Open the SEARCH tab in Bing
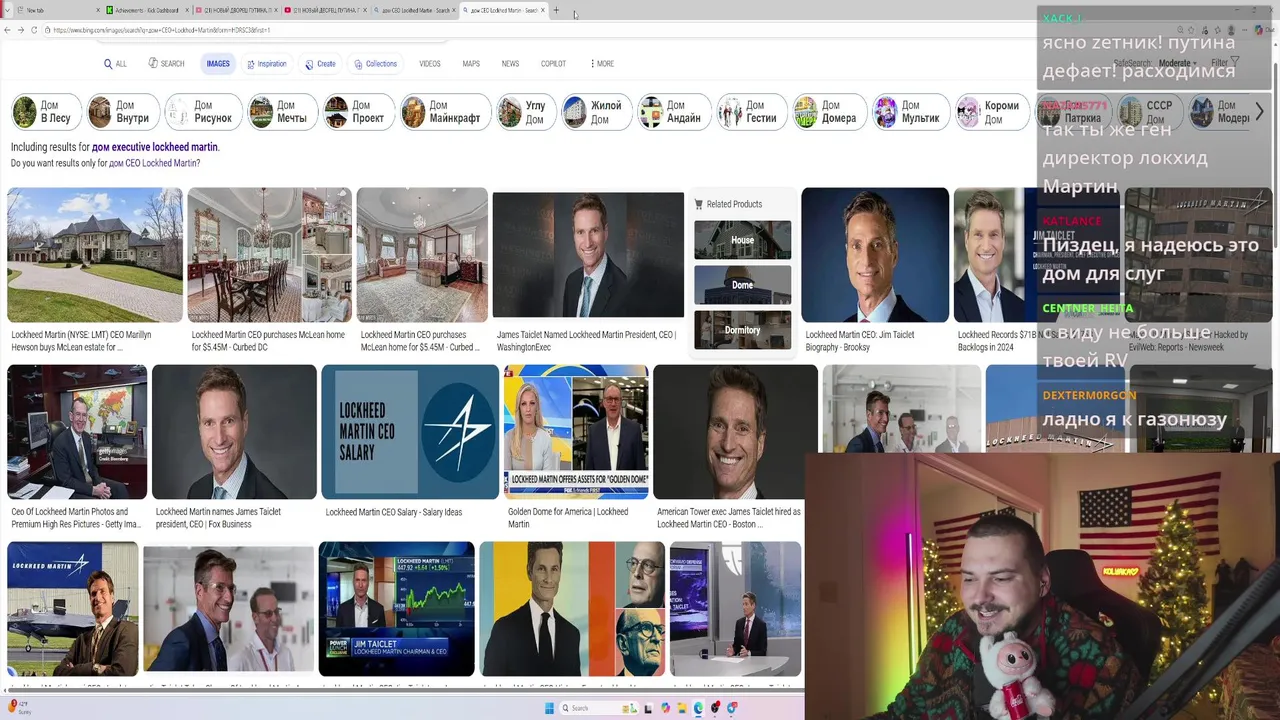Image resolution: width=1280 pixels, height=720 pixels. pyautogui.click(x=166, y=64)
